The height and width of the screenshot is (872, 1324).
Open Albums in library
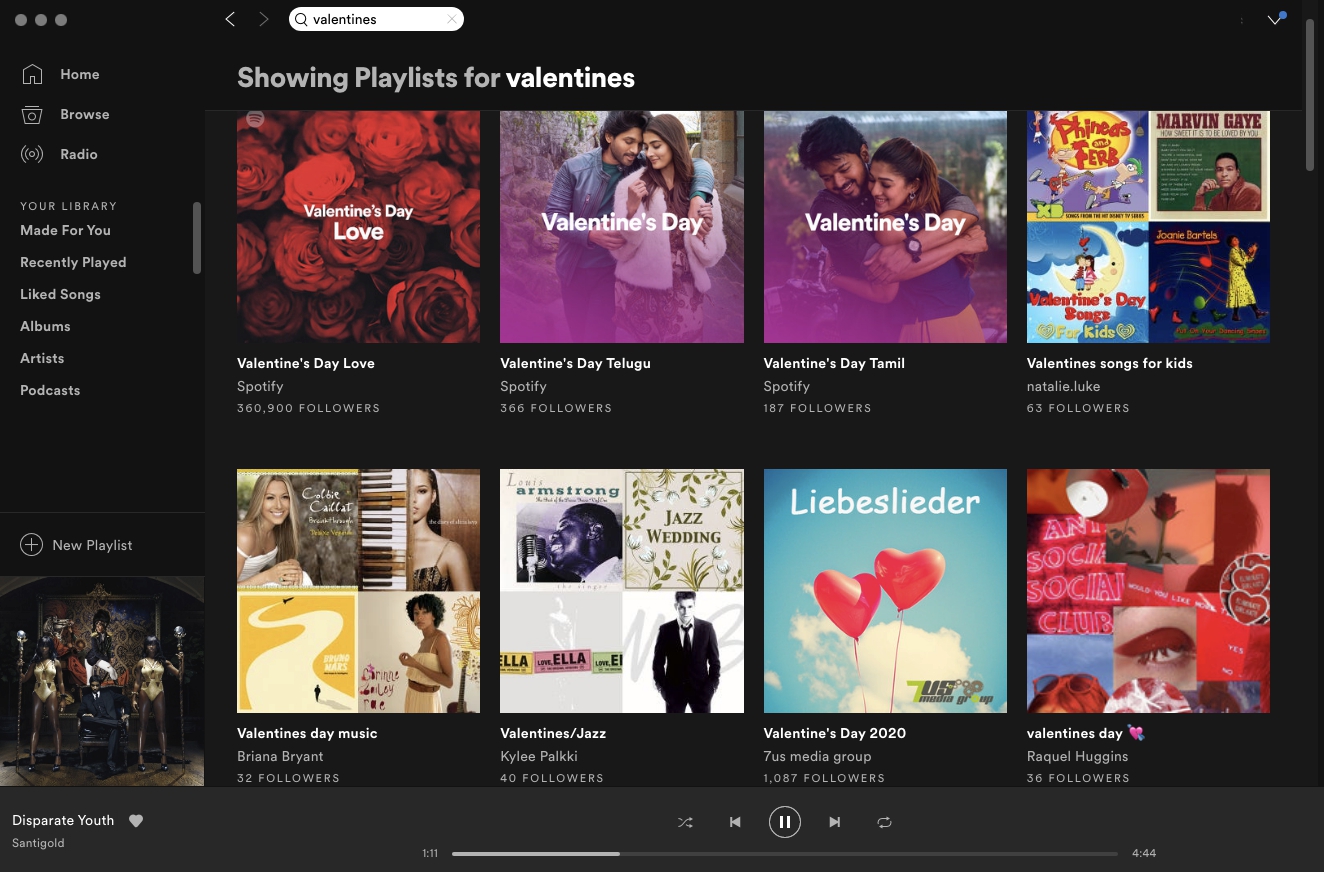(45, 326)
